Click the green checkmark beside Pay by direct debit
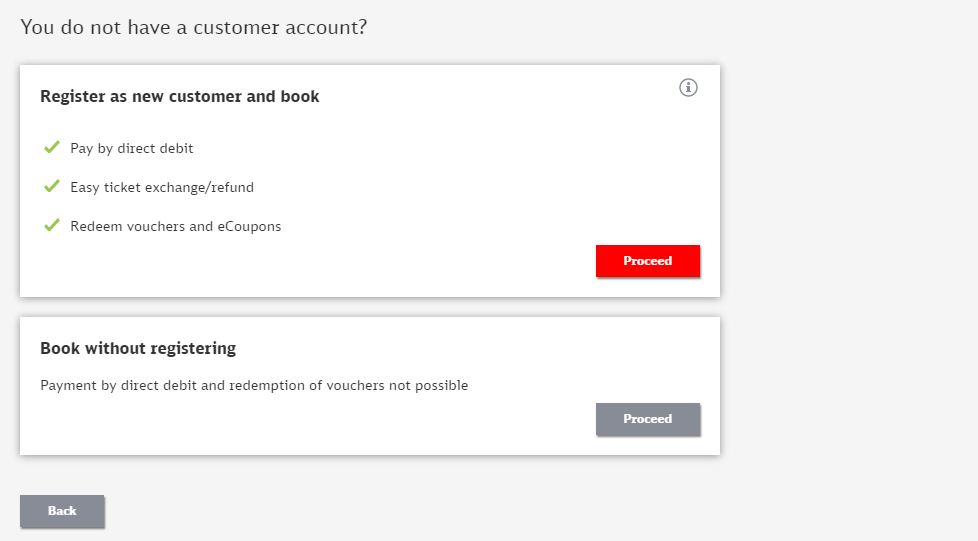The height and width of the screenshot is (541, 978). coord(52,148)
